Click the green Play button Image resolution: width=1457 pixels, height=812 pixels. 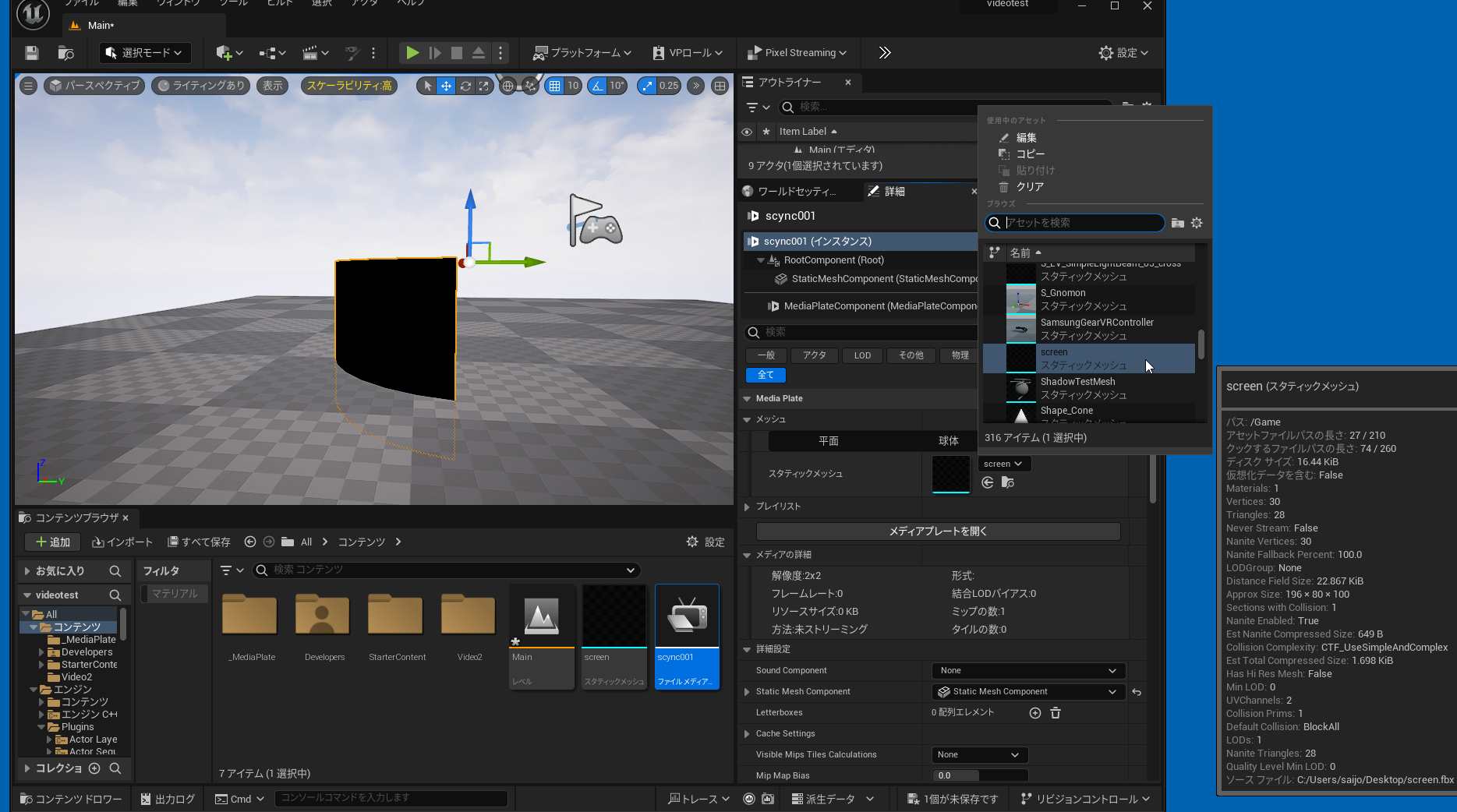pos(412,53)
